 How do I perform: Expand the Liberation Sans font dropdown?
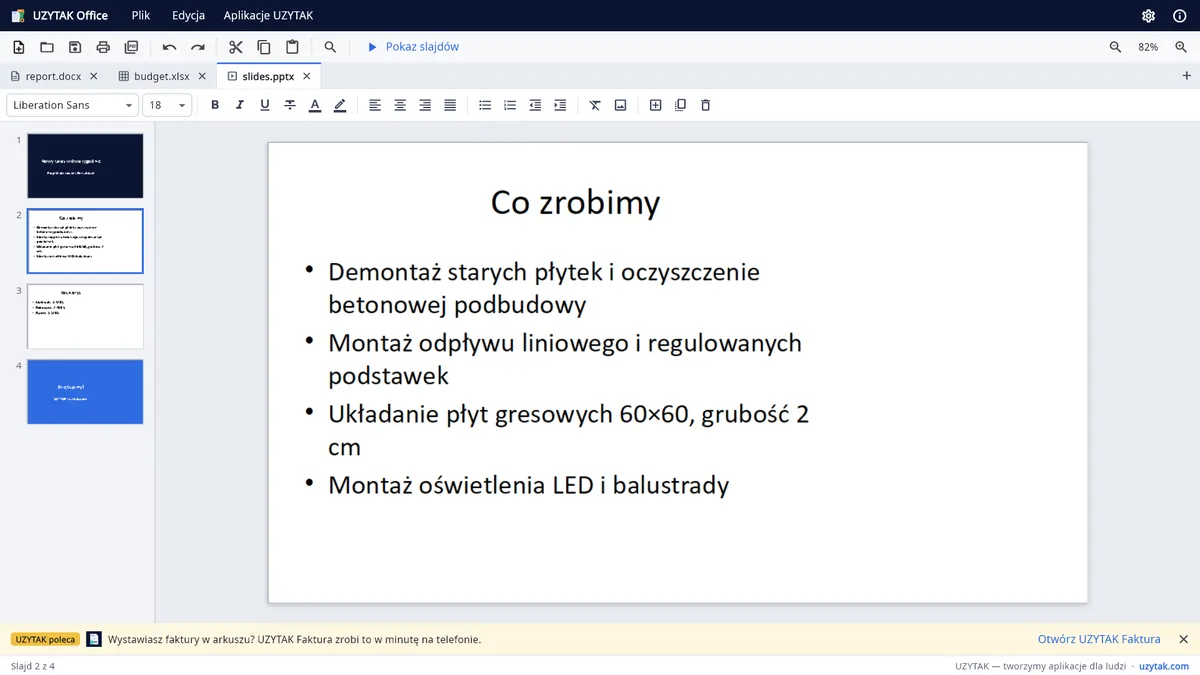72,105
